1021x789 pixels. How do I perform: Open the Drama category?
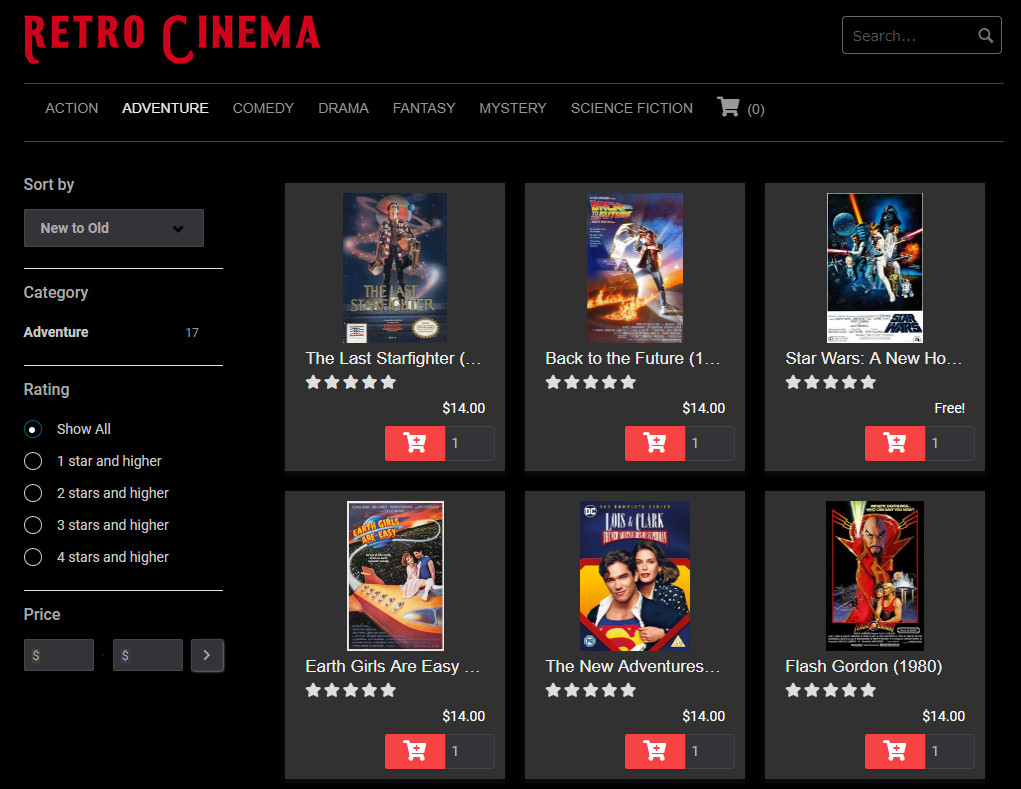343,108
